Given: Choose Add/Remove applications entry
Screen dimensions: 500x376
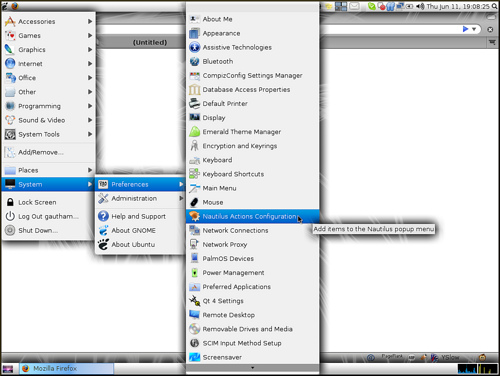Looking at the screenshot, I should (x=49, y=152).
